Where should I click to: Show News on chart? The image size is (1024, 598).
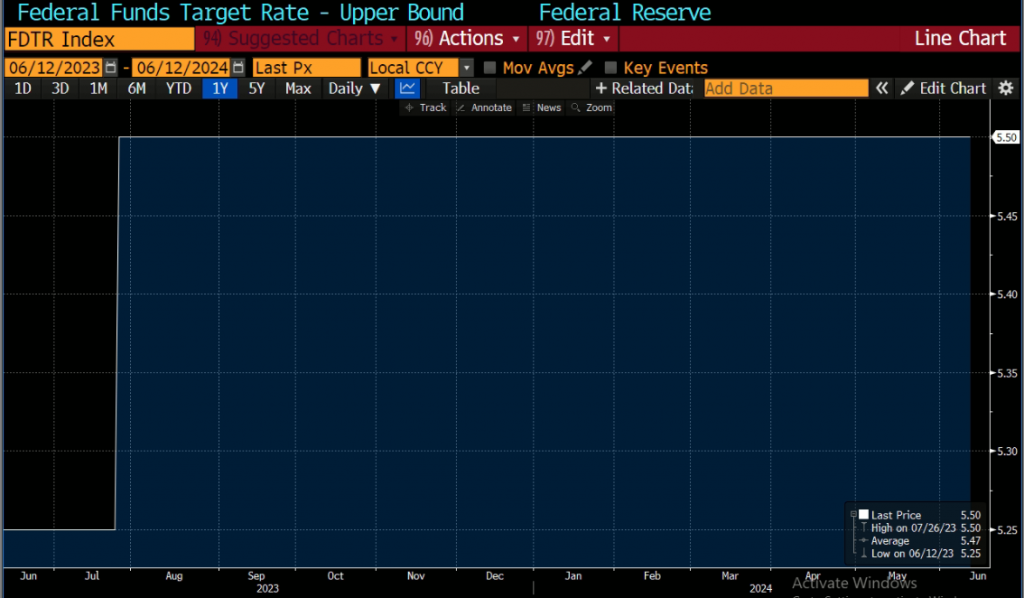[x=542, y=108]
